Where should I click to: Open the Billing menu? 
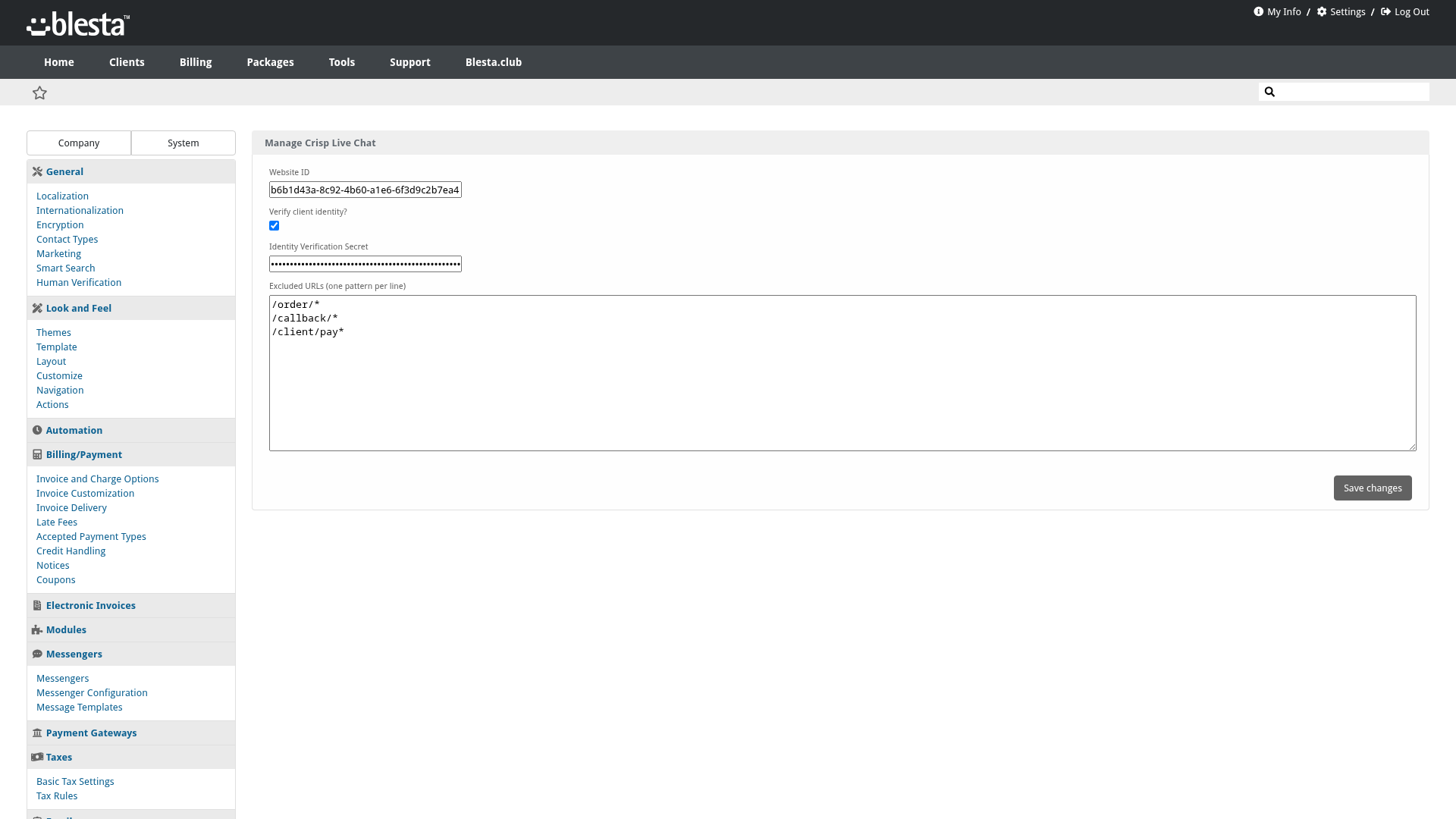196,62
